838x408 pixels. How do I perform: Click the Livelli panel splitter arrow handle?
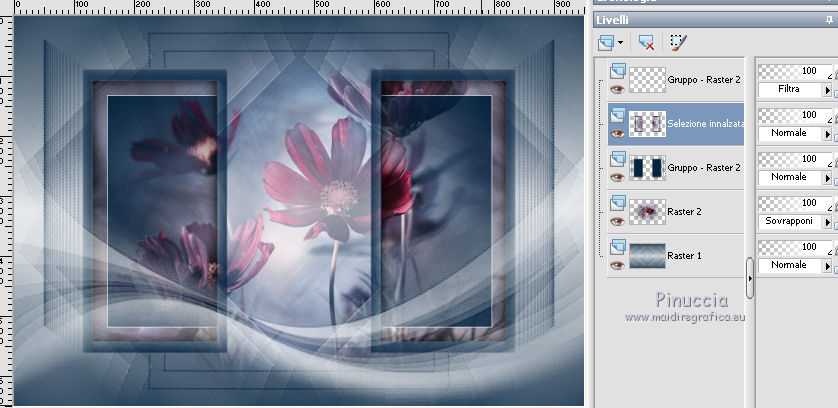750,278
